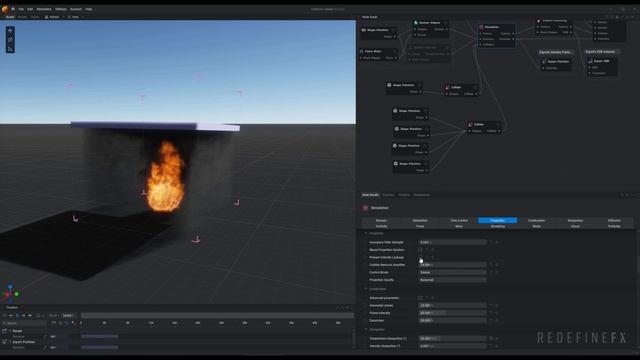Click the viewport orientation axis gizmo
The image size is (640, 360).
(x=10, y=292)
